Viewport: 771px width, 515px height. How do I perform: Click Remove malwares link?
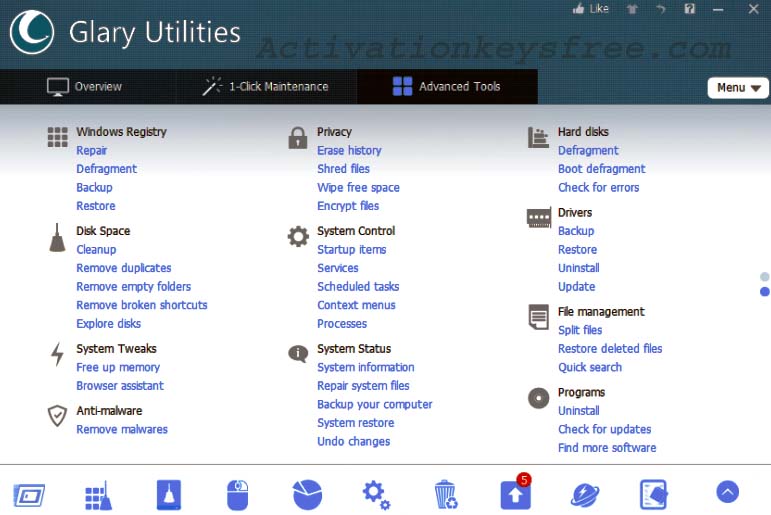pos(121,429)
